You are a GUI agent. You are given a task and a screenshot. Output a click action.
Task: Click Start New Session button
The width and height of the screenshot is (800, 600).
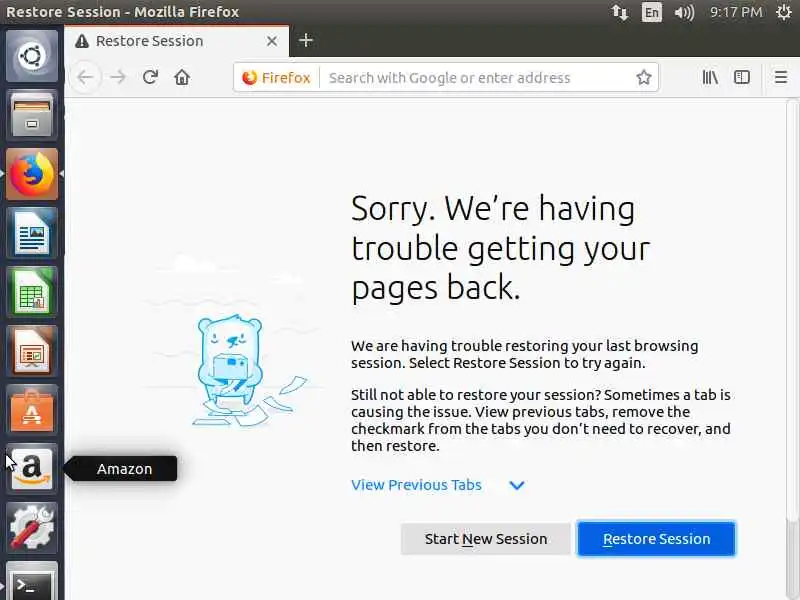486,539
